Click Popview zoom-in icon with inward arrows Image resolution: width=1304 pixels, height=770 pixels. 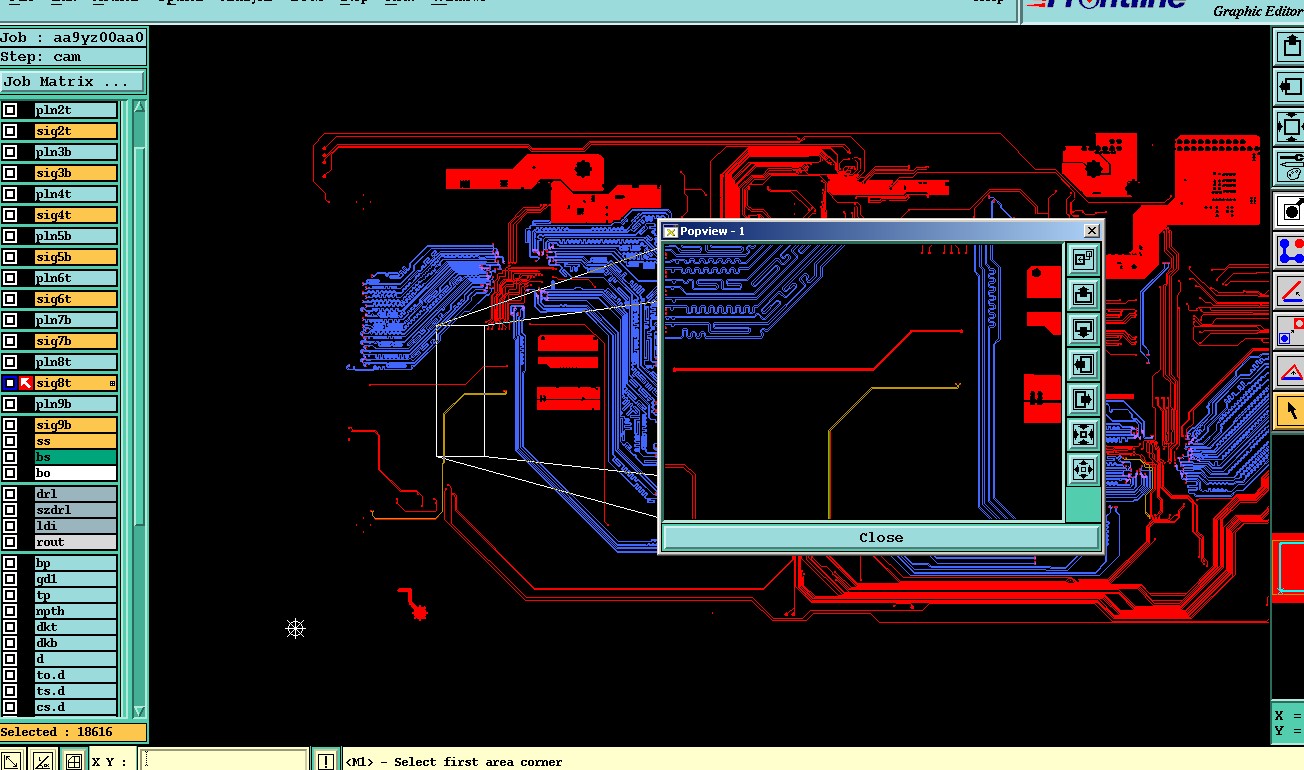click(1083, 434)
